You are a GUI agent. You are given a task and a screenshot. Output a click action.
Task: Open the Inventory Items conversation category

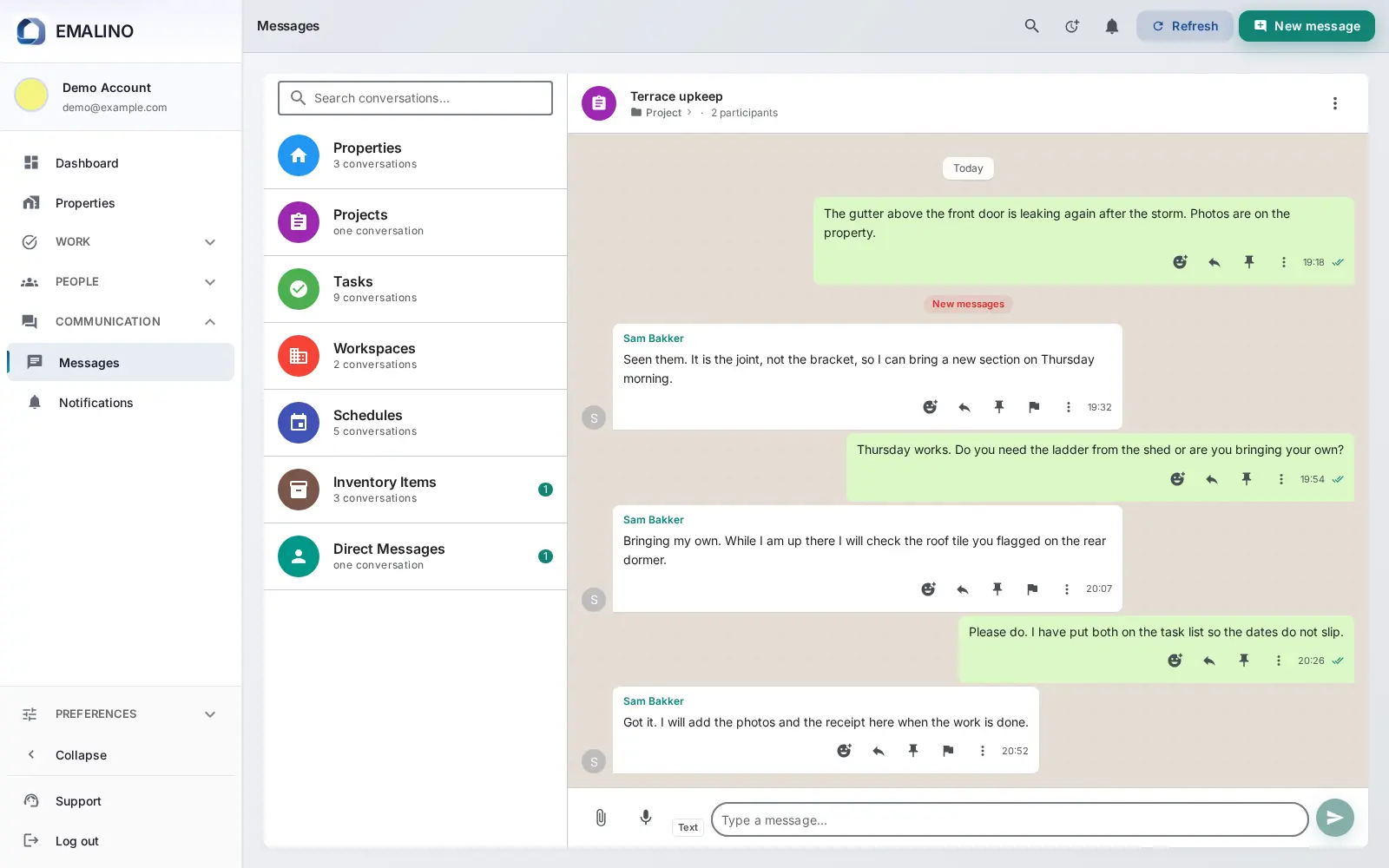[415, 490]
